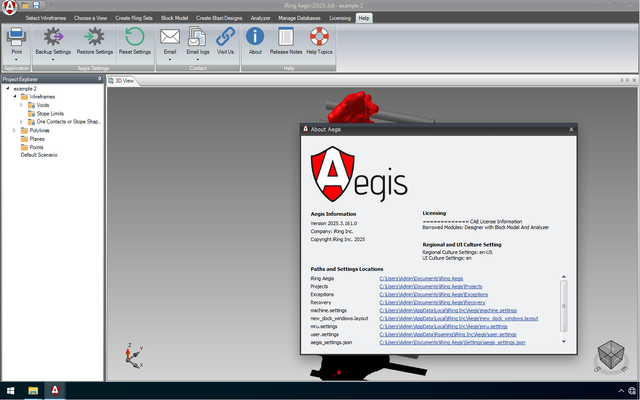Open the Visit Us link icon
The width and height of the screenshot is (640, 400).
(225, 36)
